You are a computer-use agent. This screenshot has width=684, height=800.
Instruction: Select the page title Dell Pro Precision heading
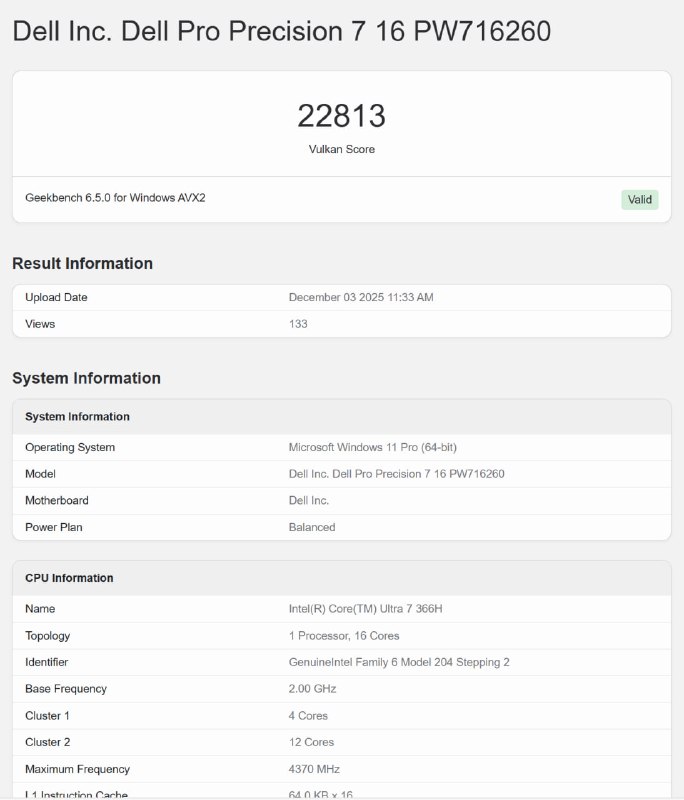[x=282, y=31]
